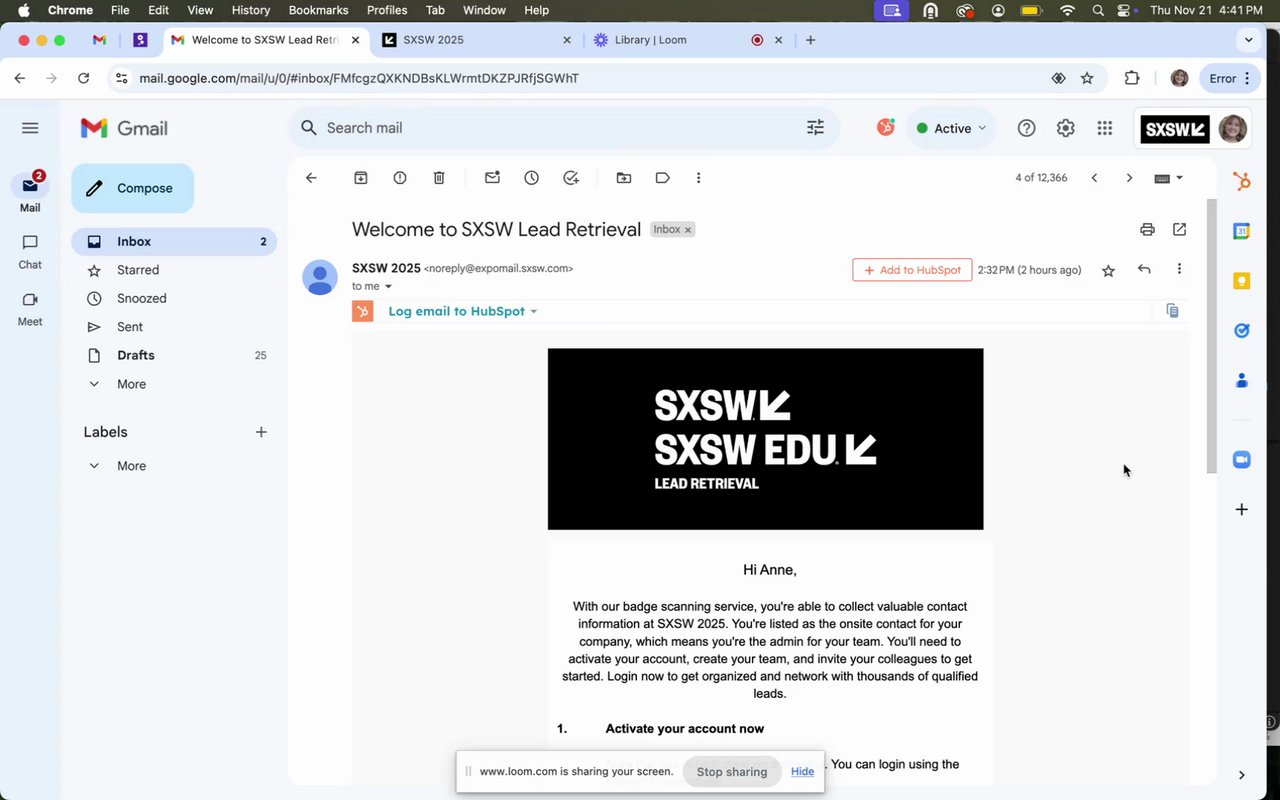Open Google Calendar side panel
Image resolution: width=1280 pixels, height=800 pixels.
(x=1242, y=231)
